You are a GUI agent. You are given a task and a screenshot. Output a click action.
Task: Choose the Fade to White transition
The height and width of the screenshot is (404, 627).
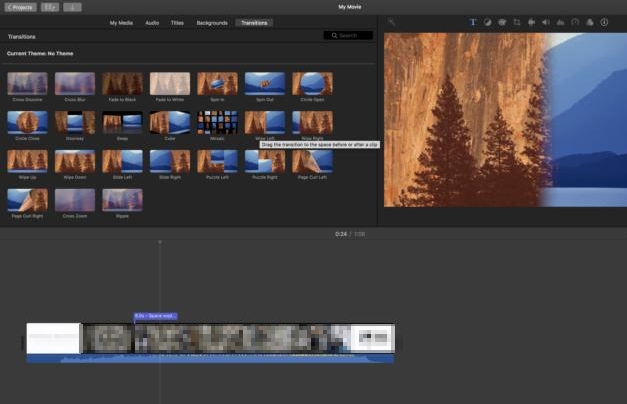(x=170, y=84)
